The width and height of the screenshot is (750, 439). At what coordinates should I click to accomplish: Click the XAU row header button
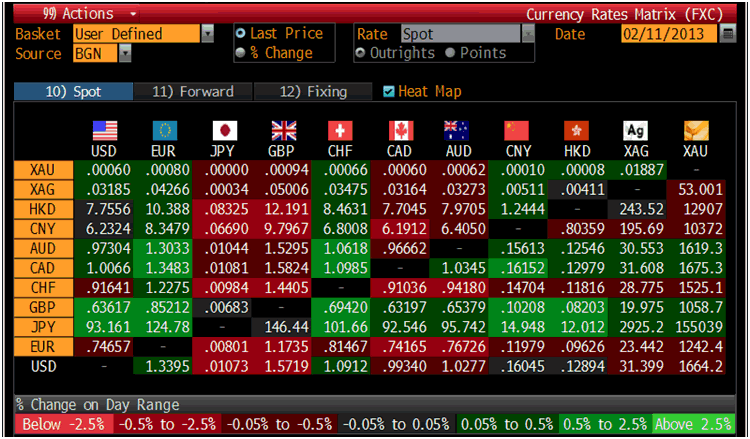[43, 170]
